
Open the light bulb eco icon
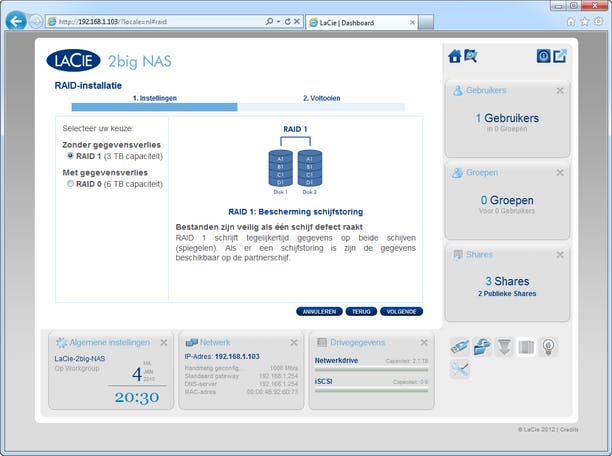coord(548,347)
